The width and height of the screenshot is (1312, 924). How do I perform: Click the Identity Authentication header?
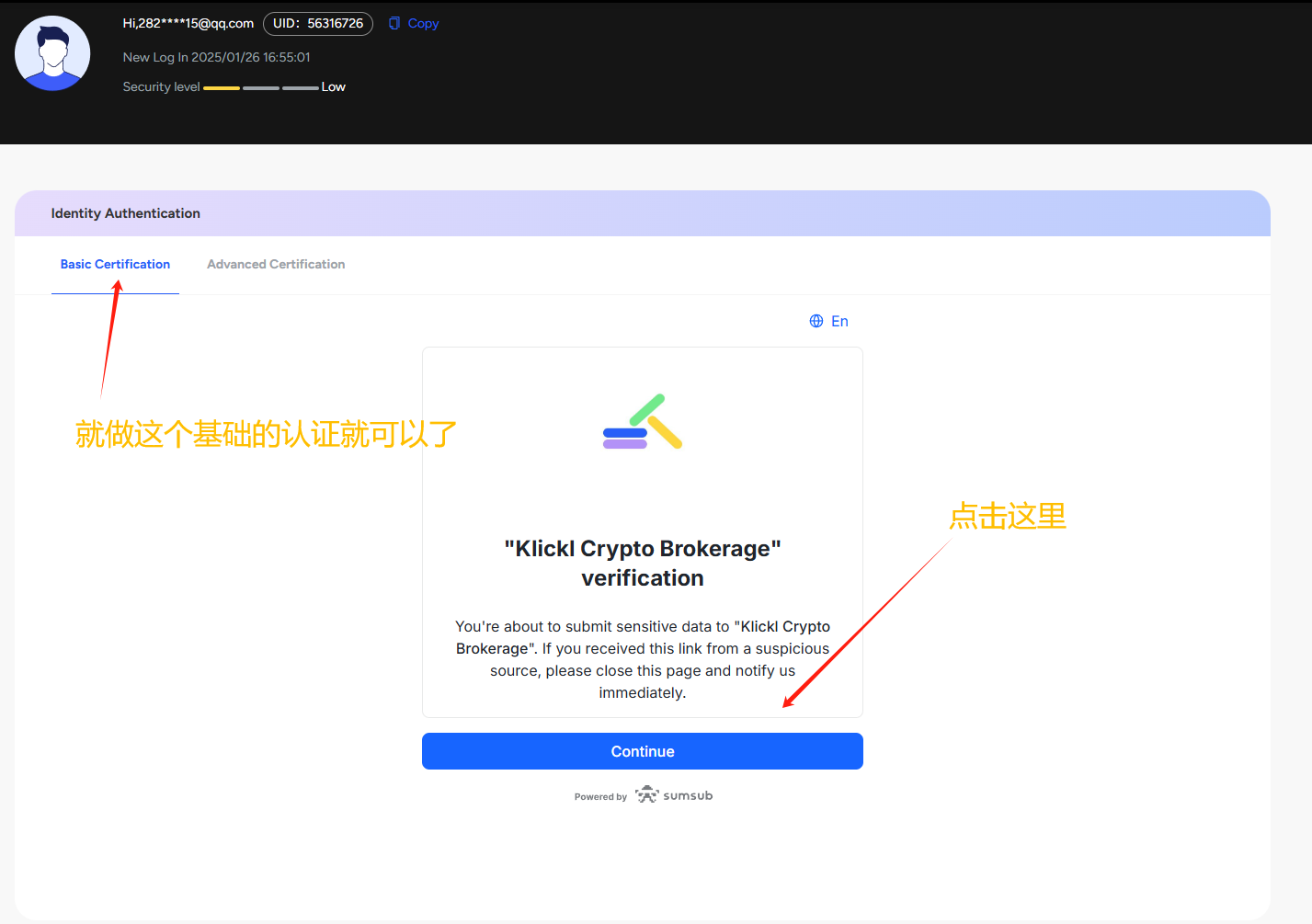126,213
